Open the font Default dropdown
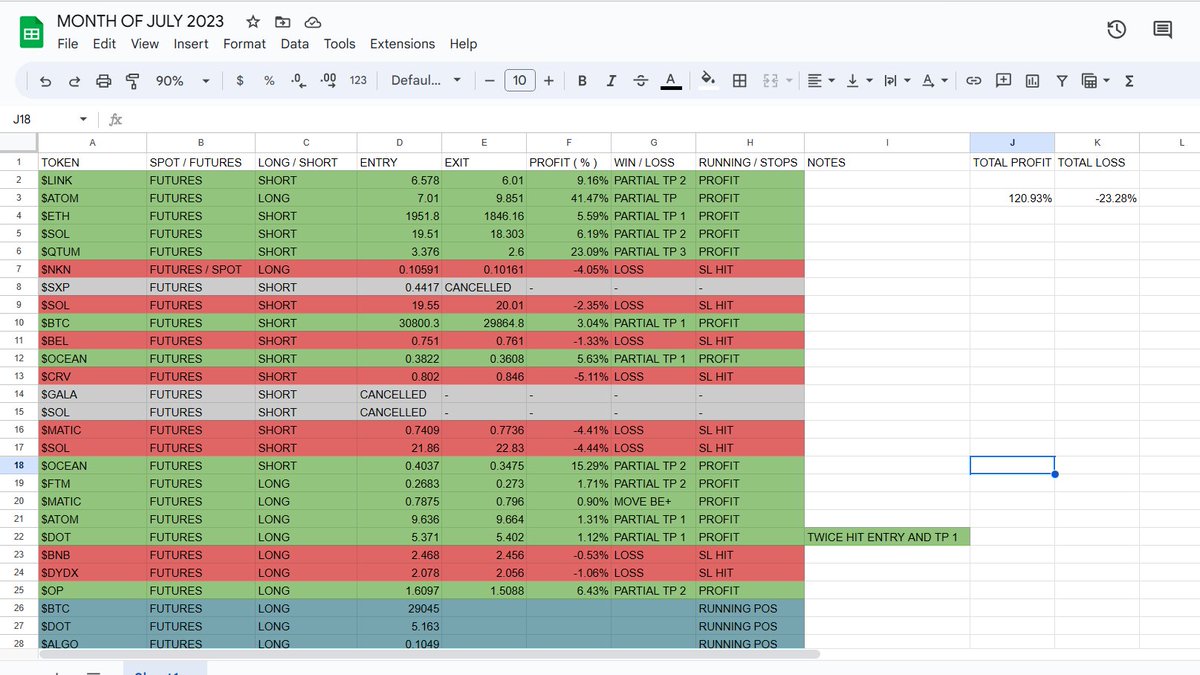1200x675 pixels. [x=427, y=81]
